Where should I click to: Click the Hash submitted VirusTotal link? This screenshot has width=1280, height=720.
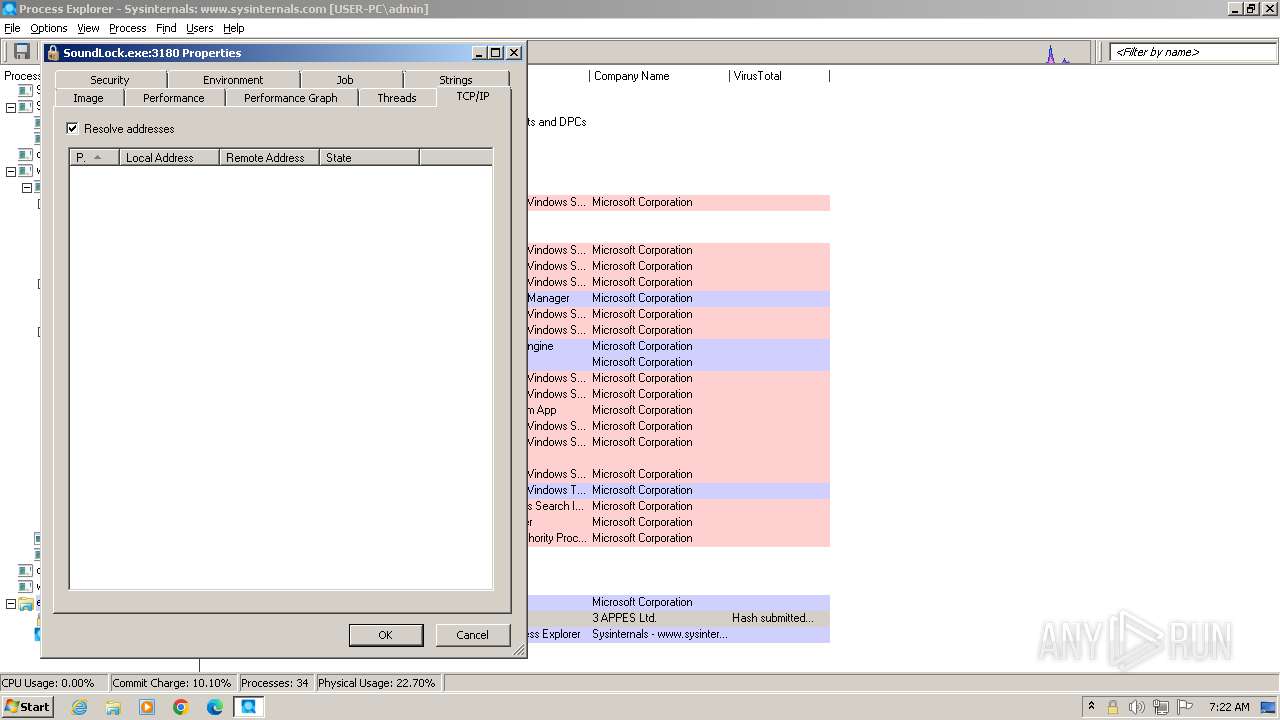(x=772, y=618)
